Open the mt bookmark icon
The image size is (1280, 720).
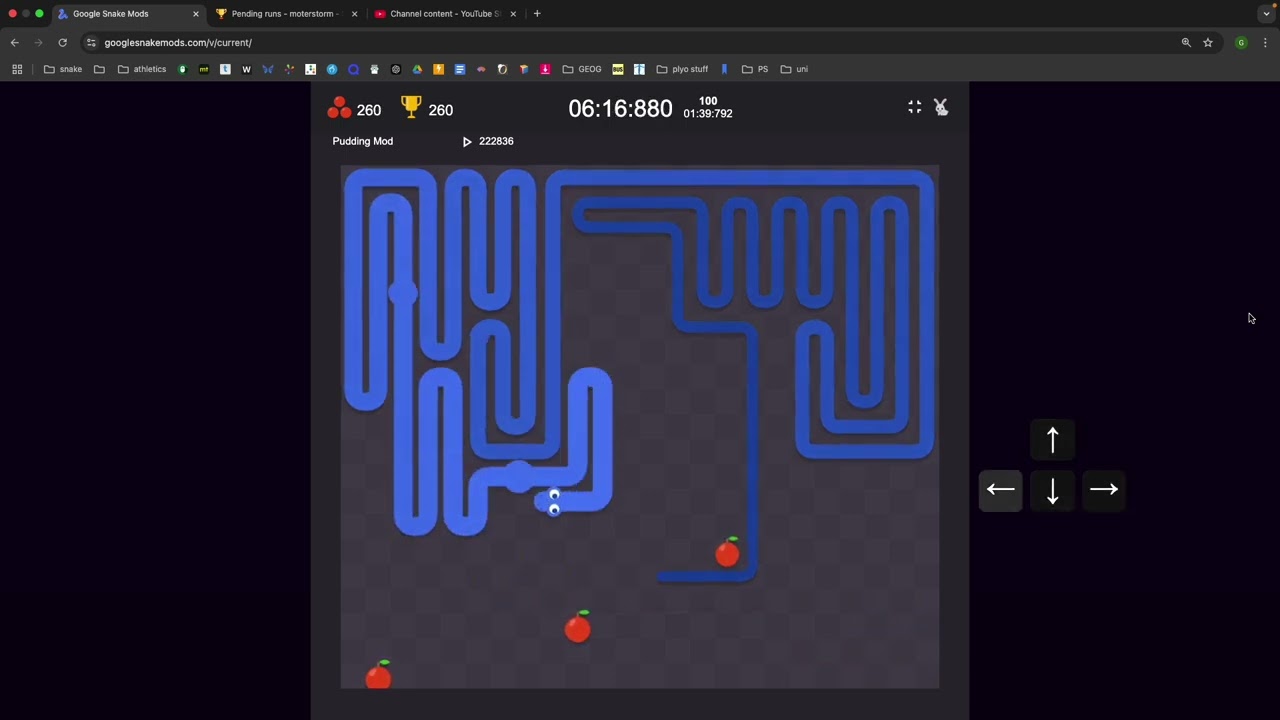(204, 69)
